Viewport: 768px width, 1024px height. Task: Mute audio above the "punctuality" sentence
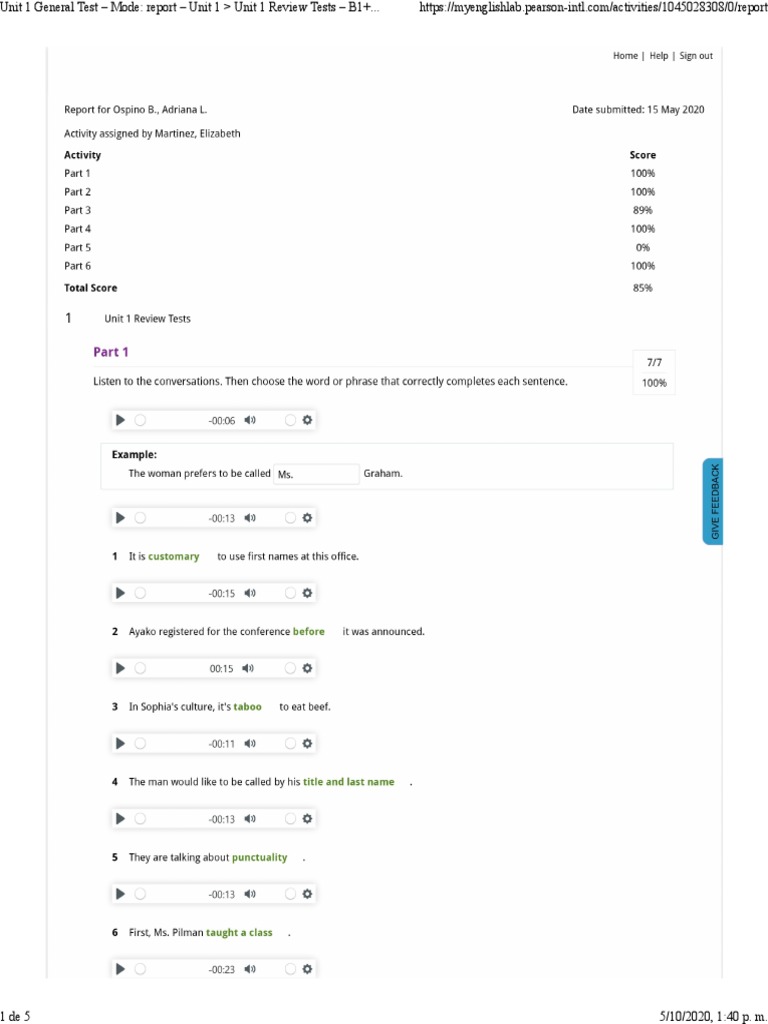pos(250,819)
